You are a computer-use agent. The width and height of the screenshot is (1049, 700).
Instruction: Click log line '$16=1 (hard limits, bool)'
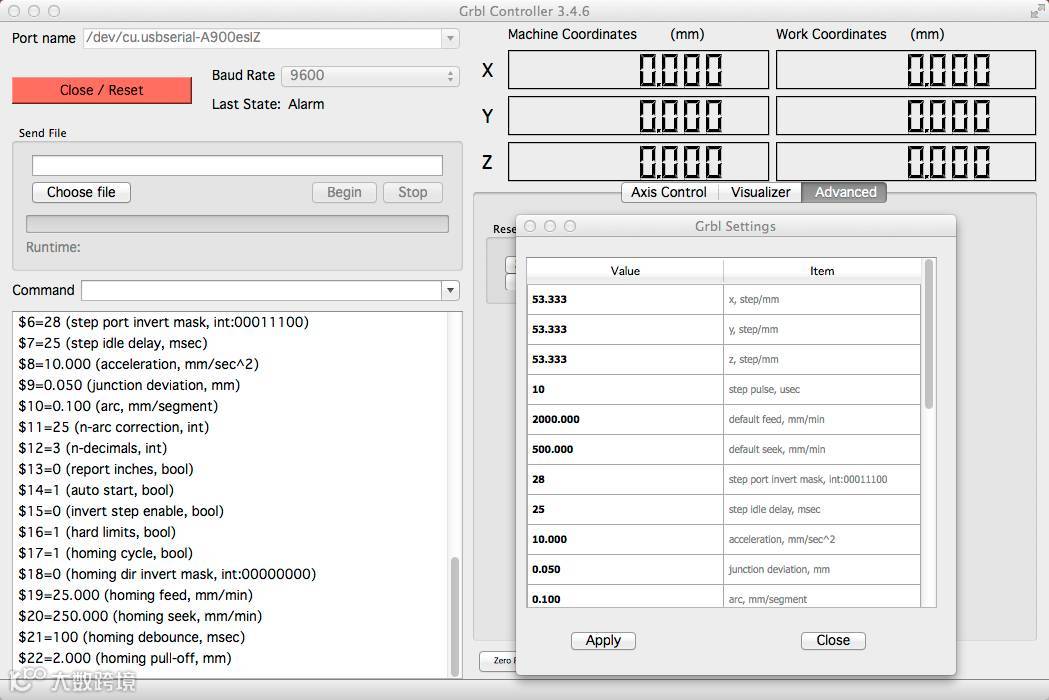[97, 532]
